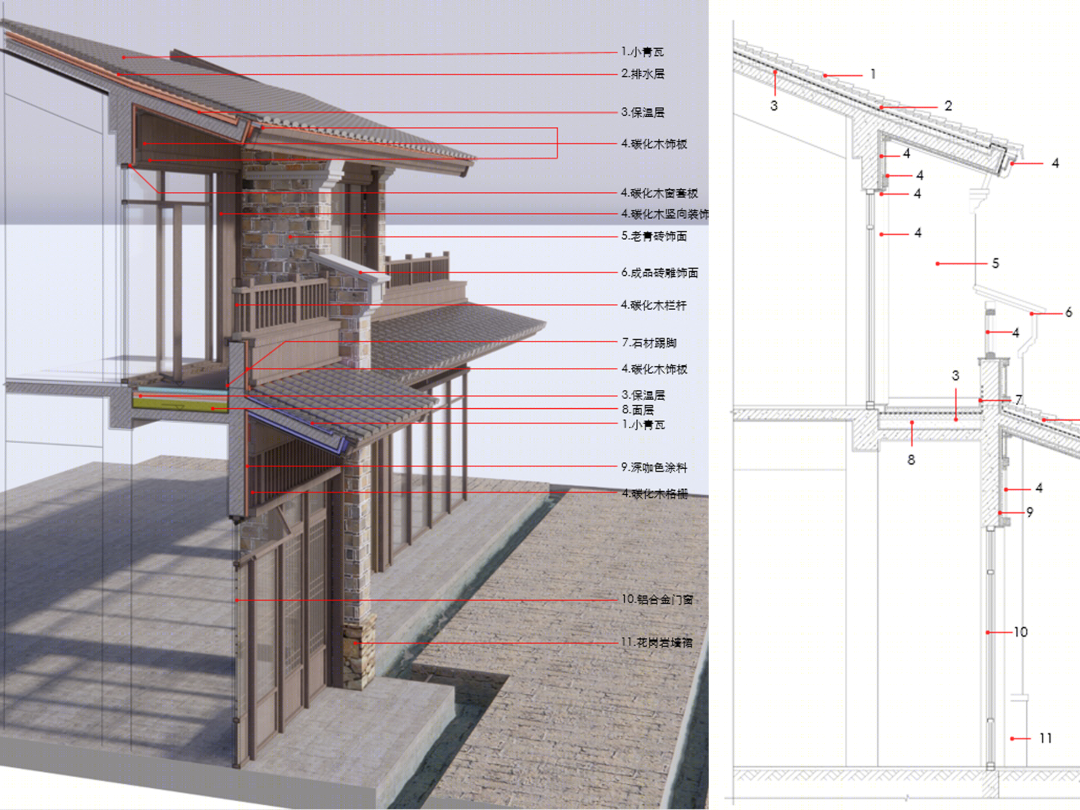The width and height of the screenshot is (1080, 810).
Task: Click number 10 in the section drawing
Action: click(1021, 632)
